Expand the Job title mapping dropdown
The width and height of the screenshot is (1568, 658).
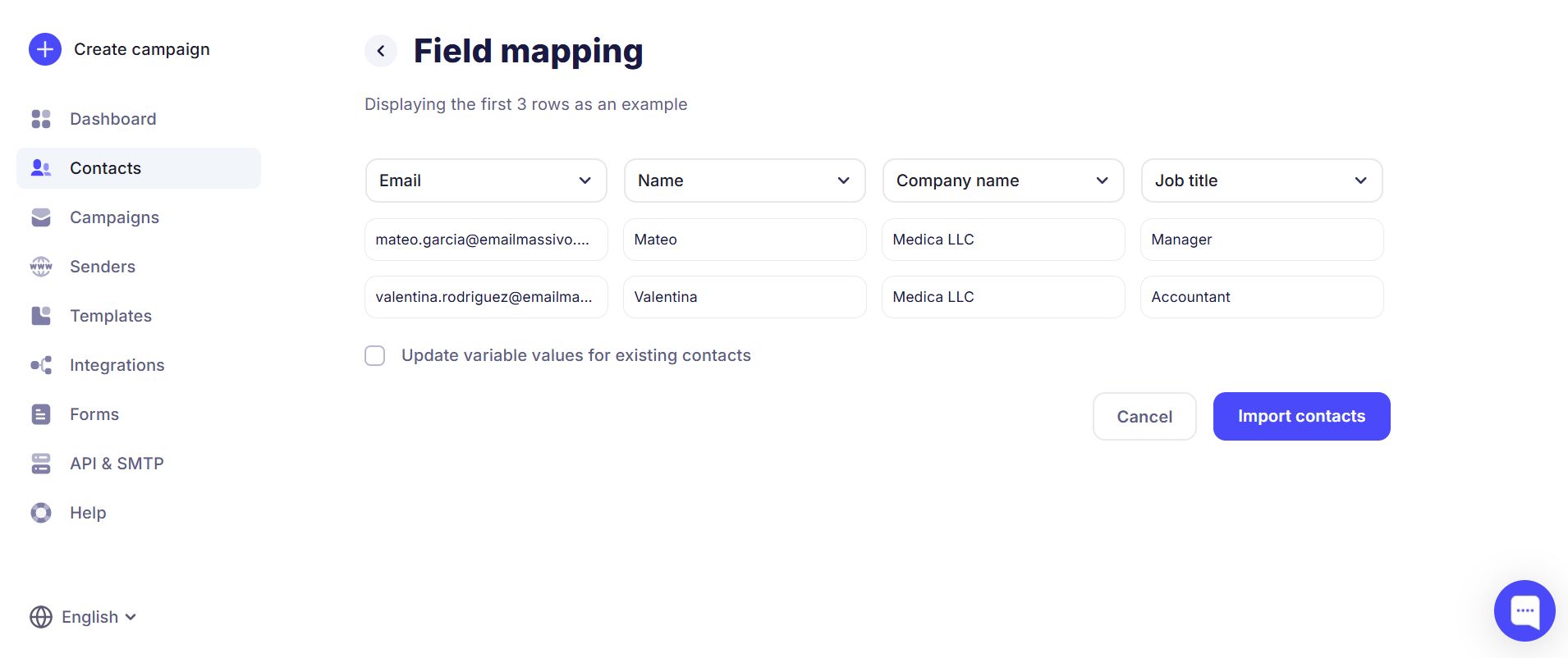click(1261, 180)
